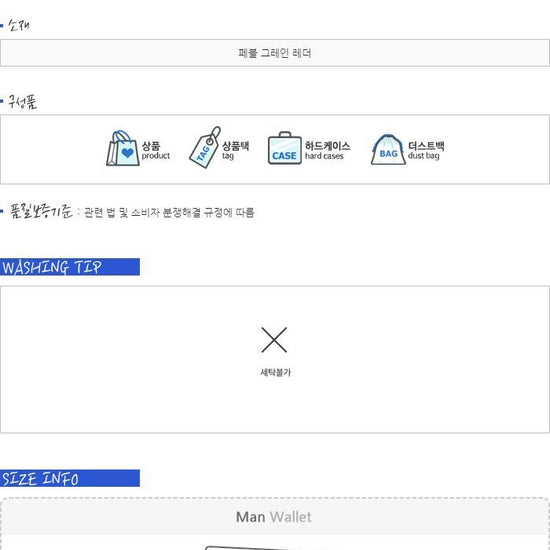Click the Man Wallet title bar
Image resolution: width=550 pixels, height=550 pixels.
[x=274, y=517]
